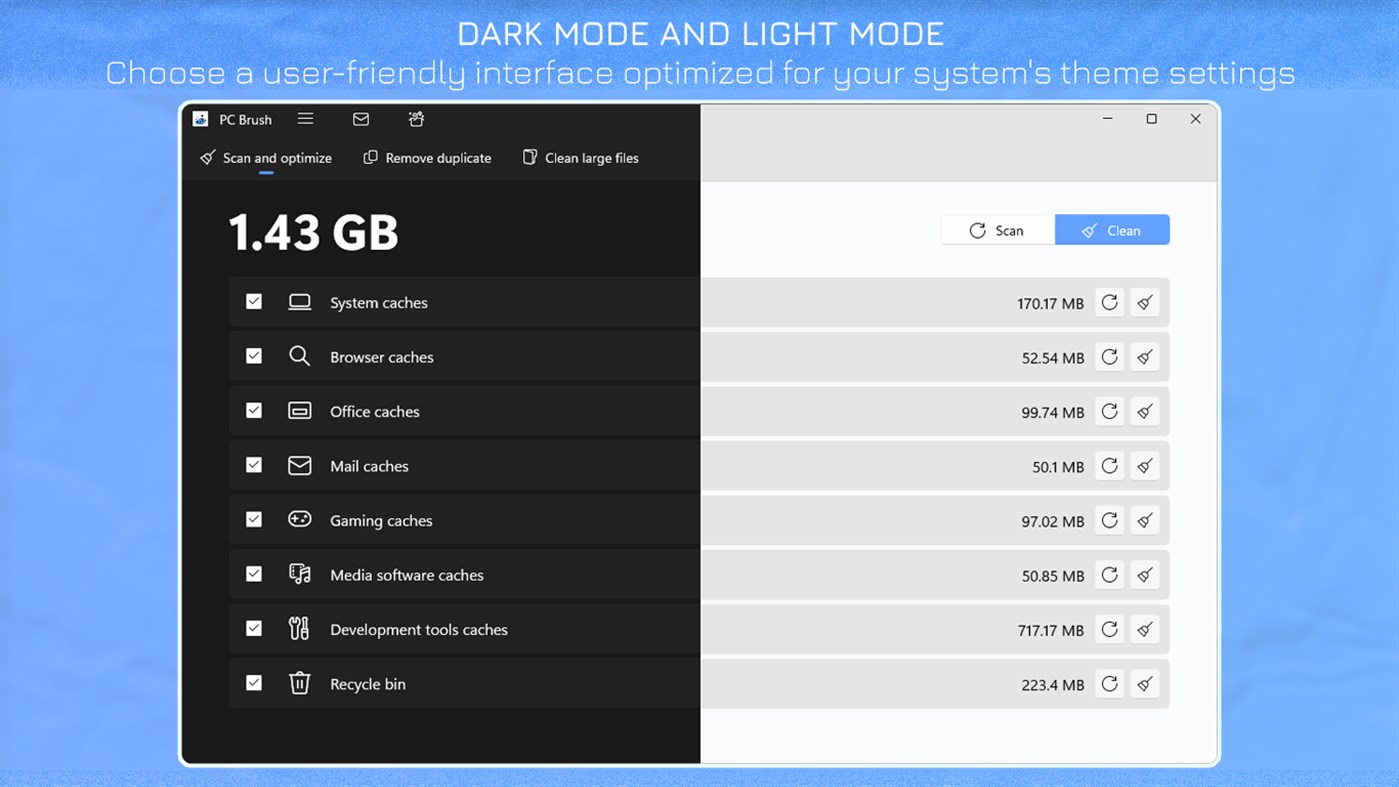
Task: Clean Mail caches using its broom icon
Action: coord(1144,466)
